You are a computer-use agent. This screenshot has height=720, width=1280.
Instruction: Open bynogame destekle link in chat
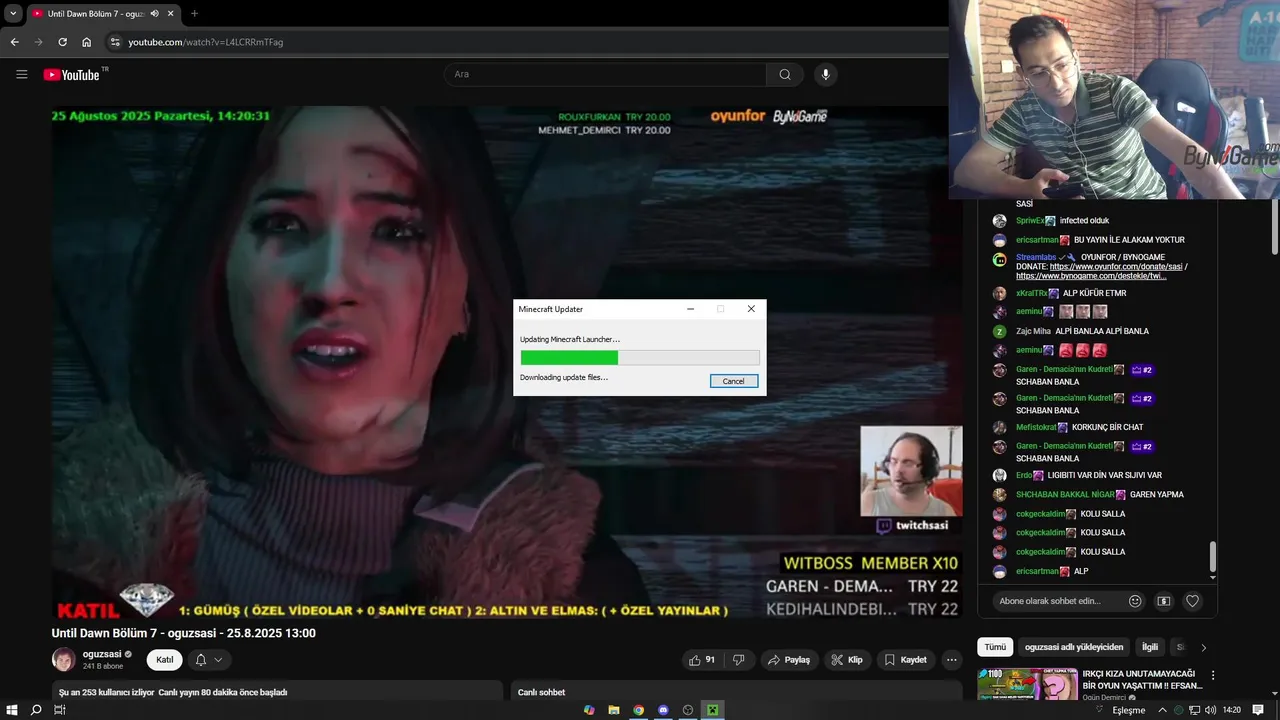tap(1091, 276)
